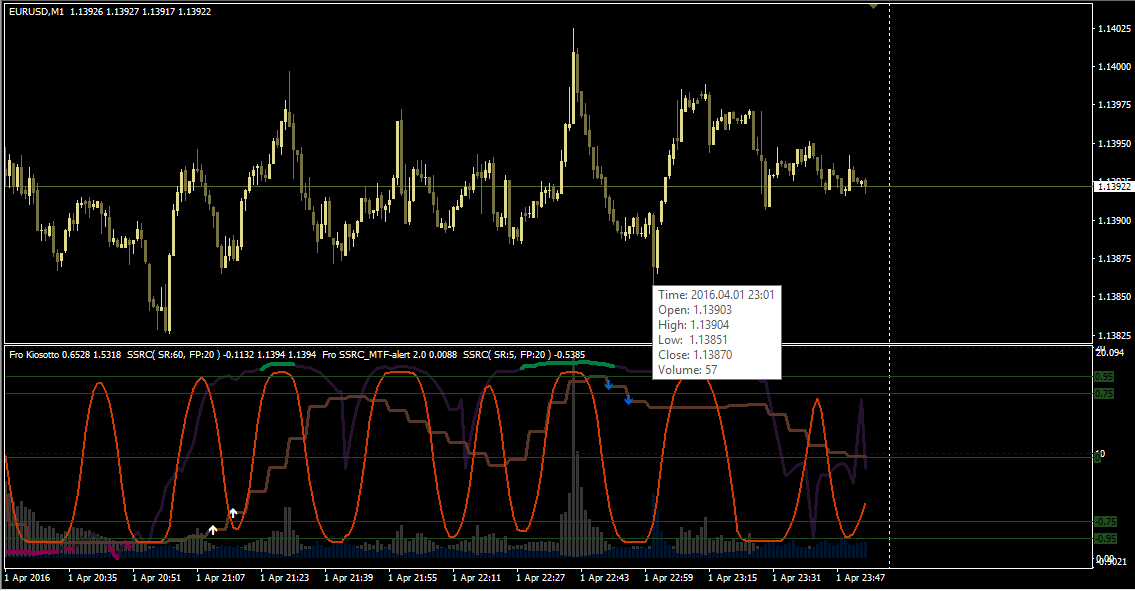Click the 1.13875 price axis label

click(x=1114, y=259)
